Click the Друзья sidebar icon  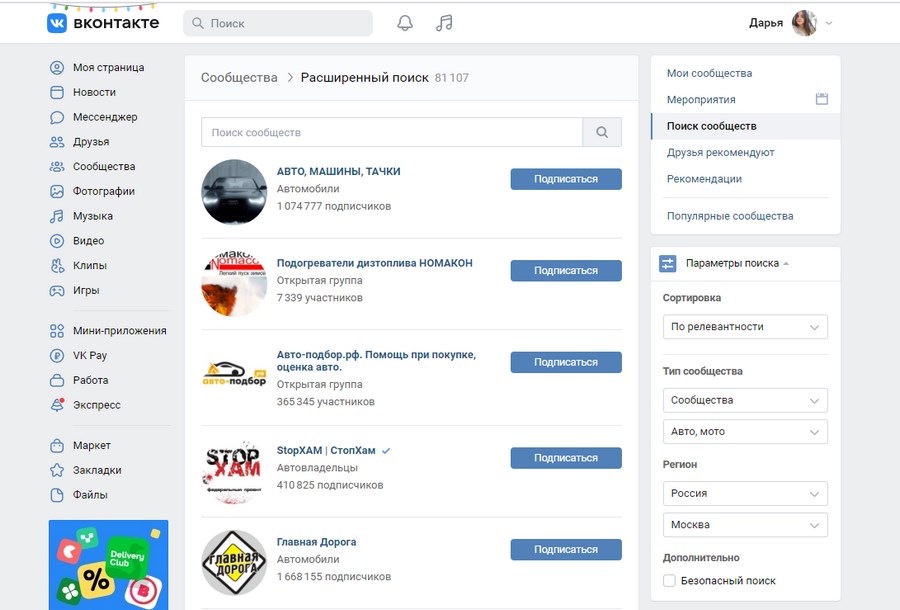point(57,142)
